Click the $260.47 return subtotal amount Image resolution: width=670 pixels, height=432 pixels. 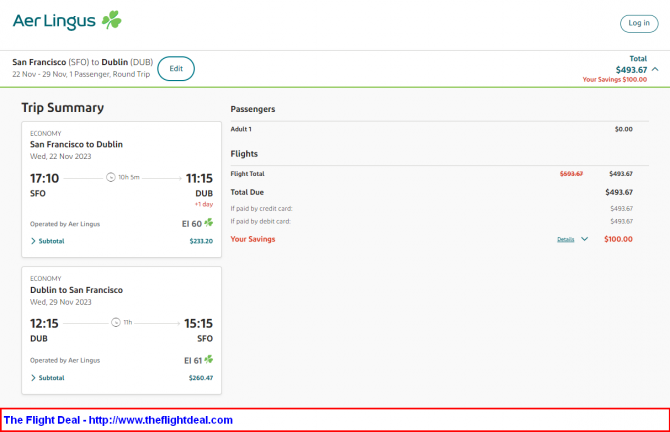pos(201,378)
